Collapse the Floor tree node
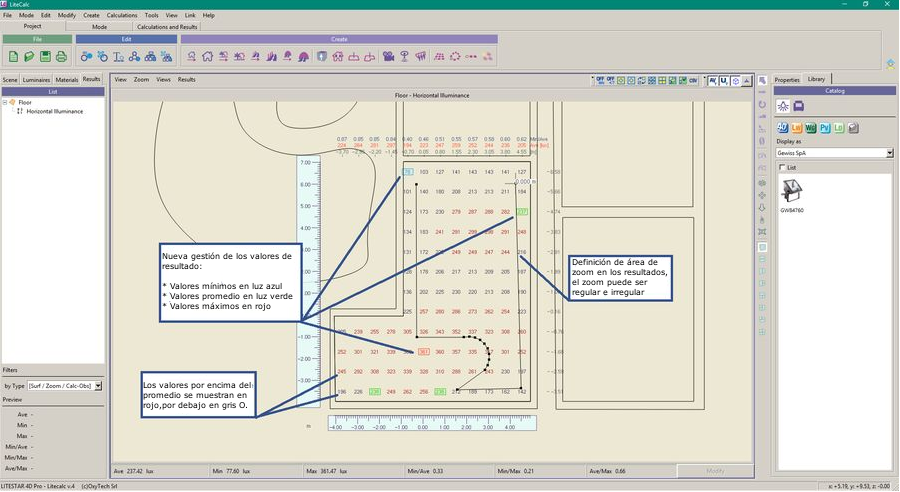Viewport: 900px width, 492px height. click(6, 102)
